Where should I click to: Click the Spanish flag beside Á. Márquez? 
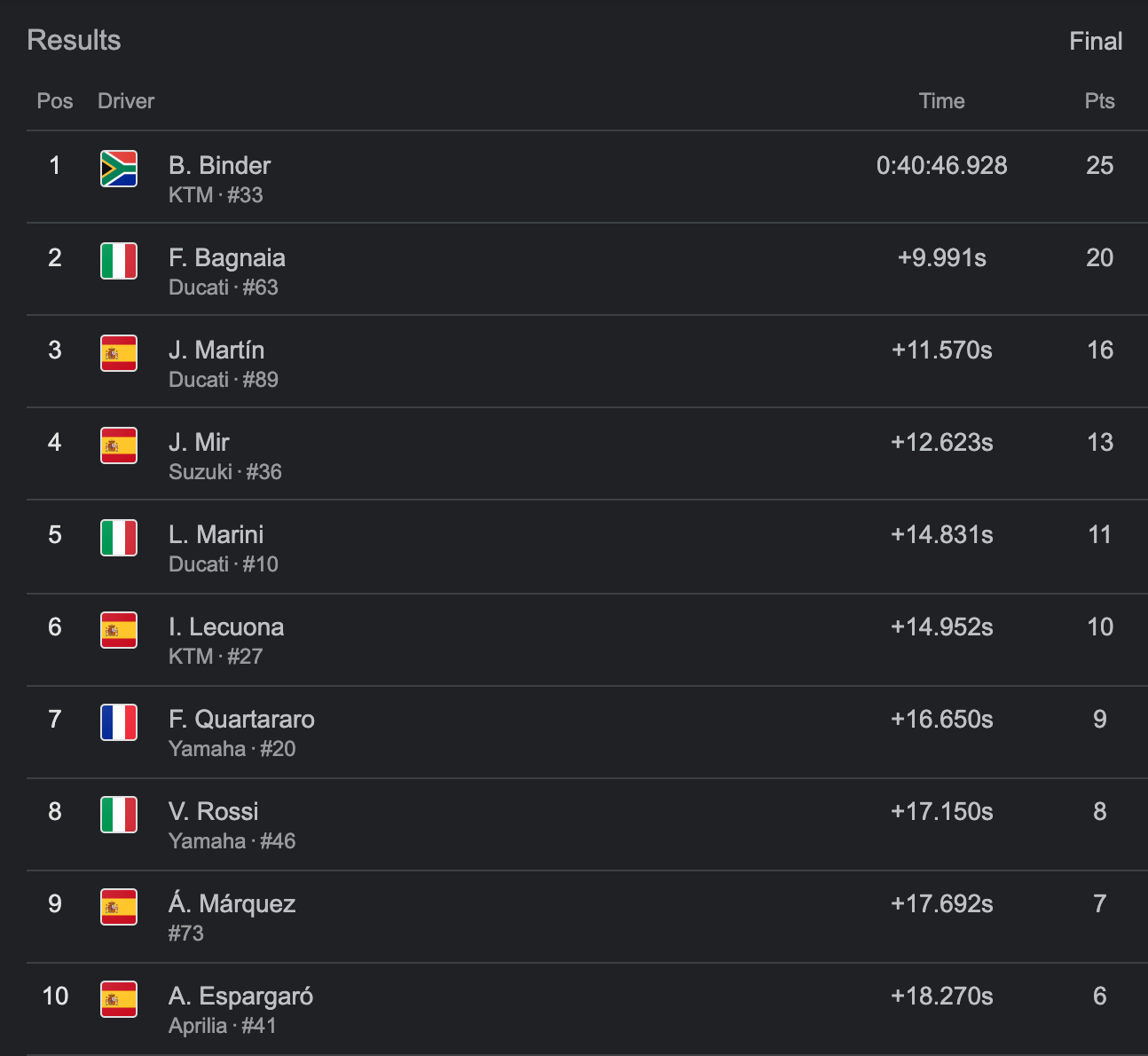click(119, 907)
